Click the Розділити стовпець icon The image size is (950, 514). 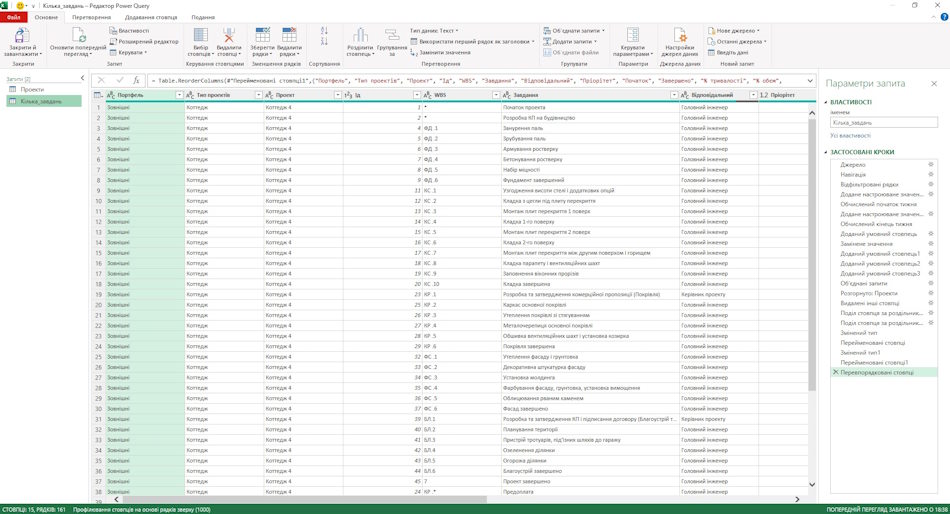click(360, 35)
